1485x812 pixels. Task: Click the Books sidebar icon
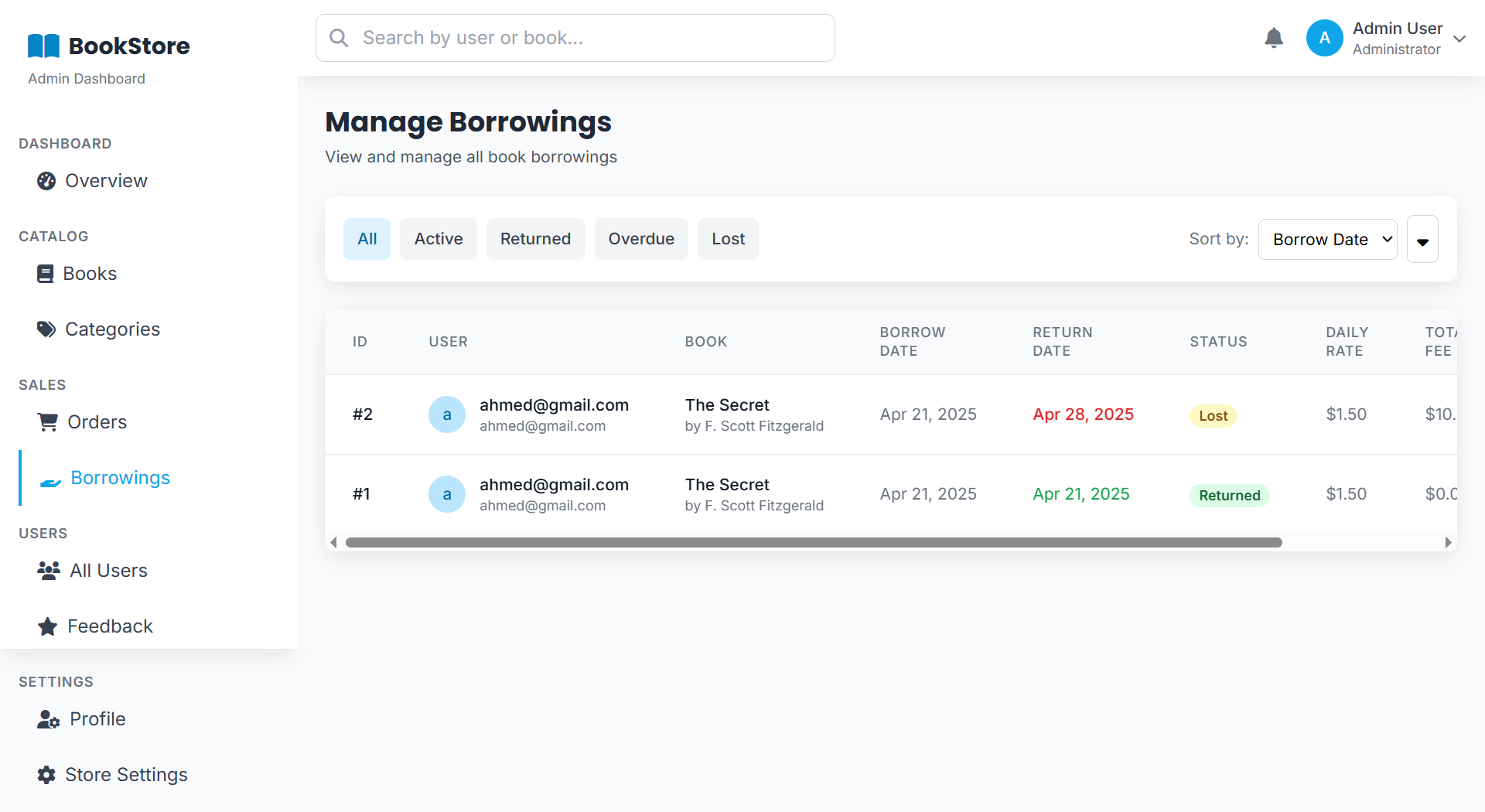(x=46, y=274)
